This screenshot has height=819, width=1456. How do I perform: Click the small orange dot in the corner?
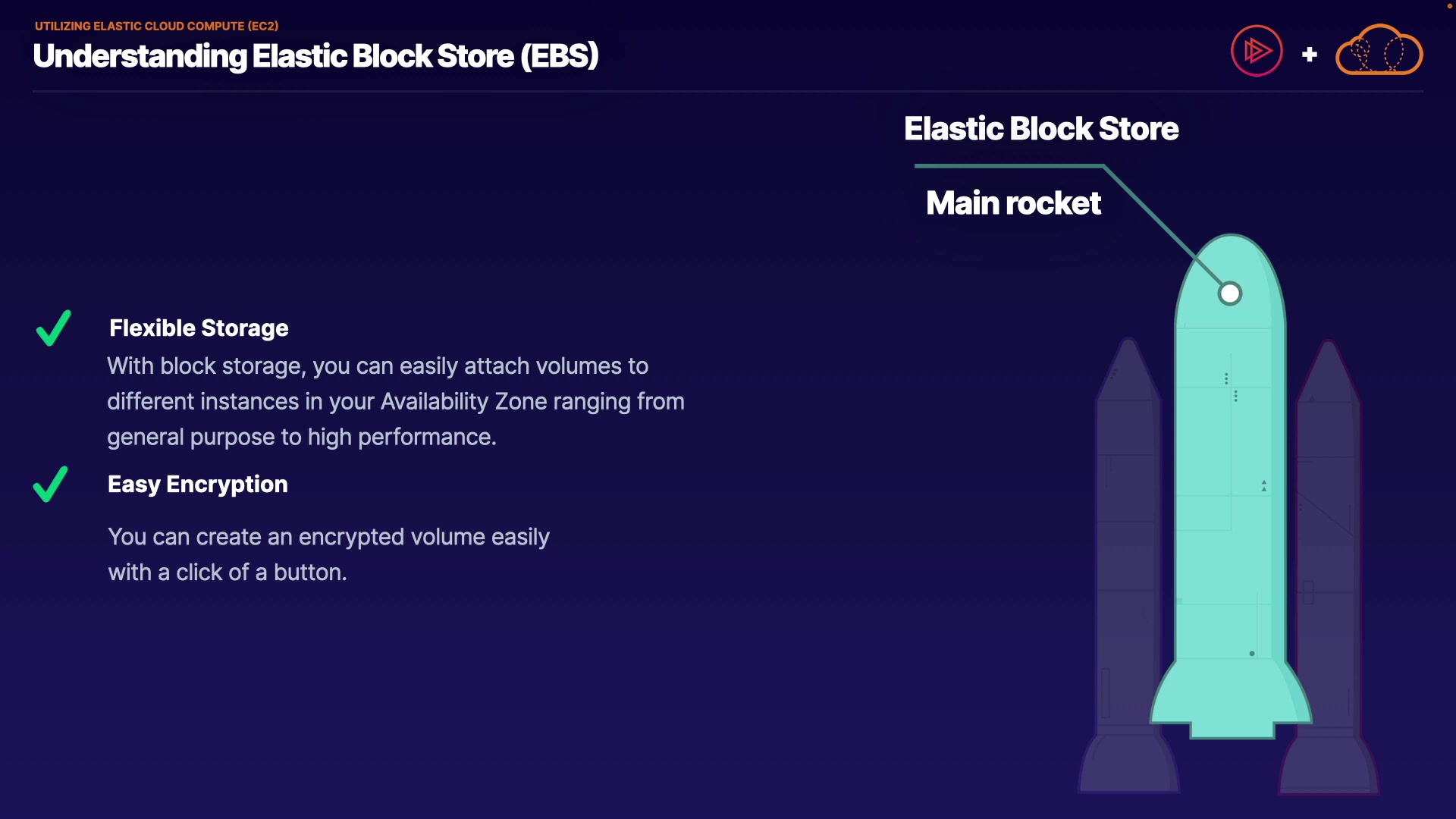[1449, 6]
